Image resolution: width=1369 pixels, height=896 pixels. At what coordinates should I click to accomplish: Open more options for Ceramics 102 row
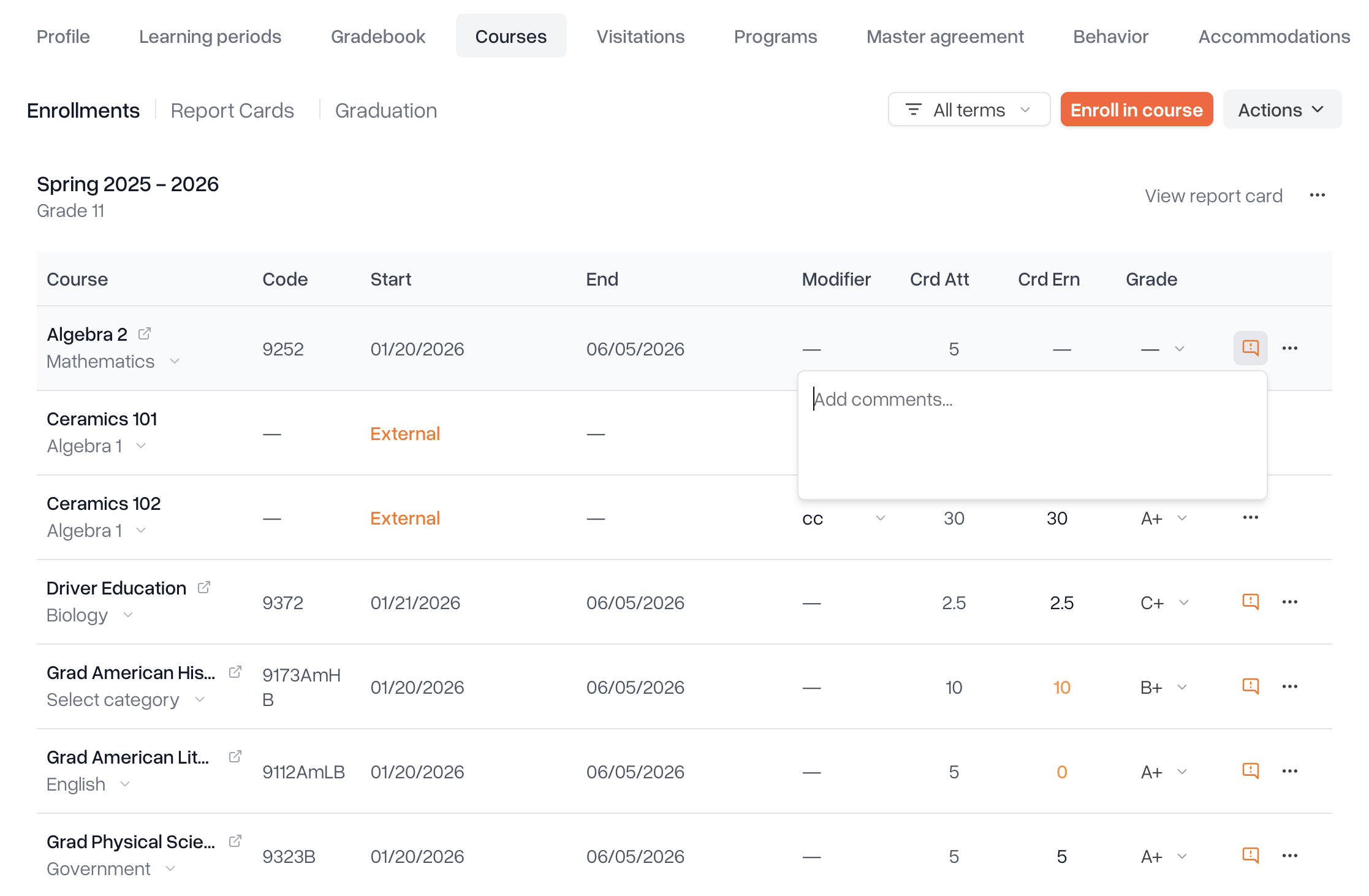pyautogui.click(x=1250, y=518)
